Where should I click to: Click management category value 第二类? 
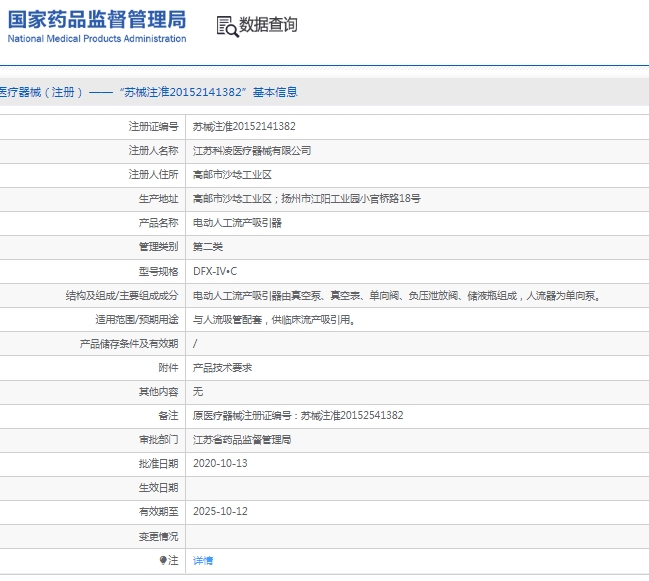point(208,247)
